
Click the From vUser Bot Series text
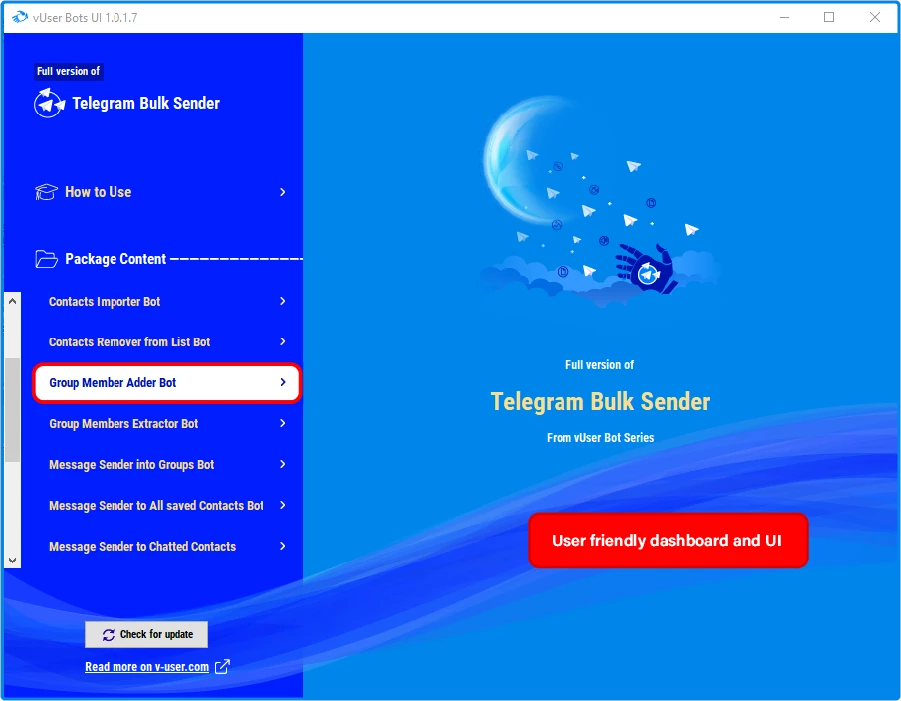pos(600,438)
